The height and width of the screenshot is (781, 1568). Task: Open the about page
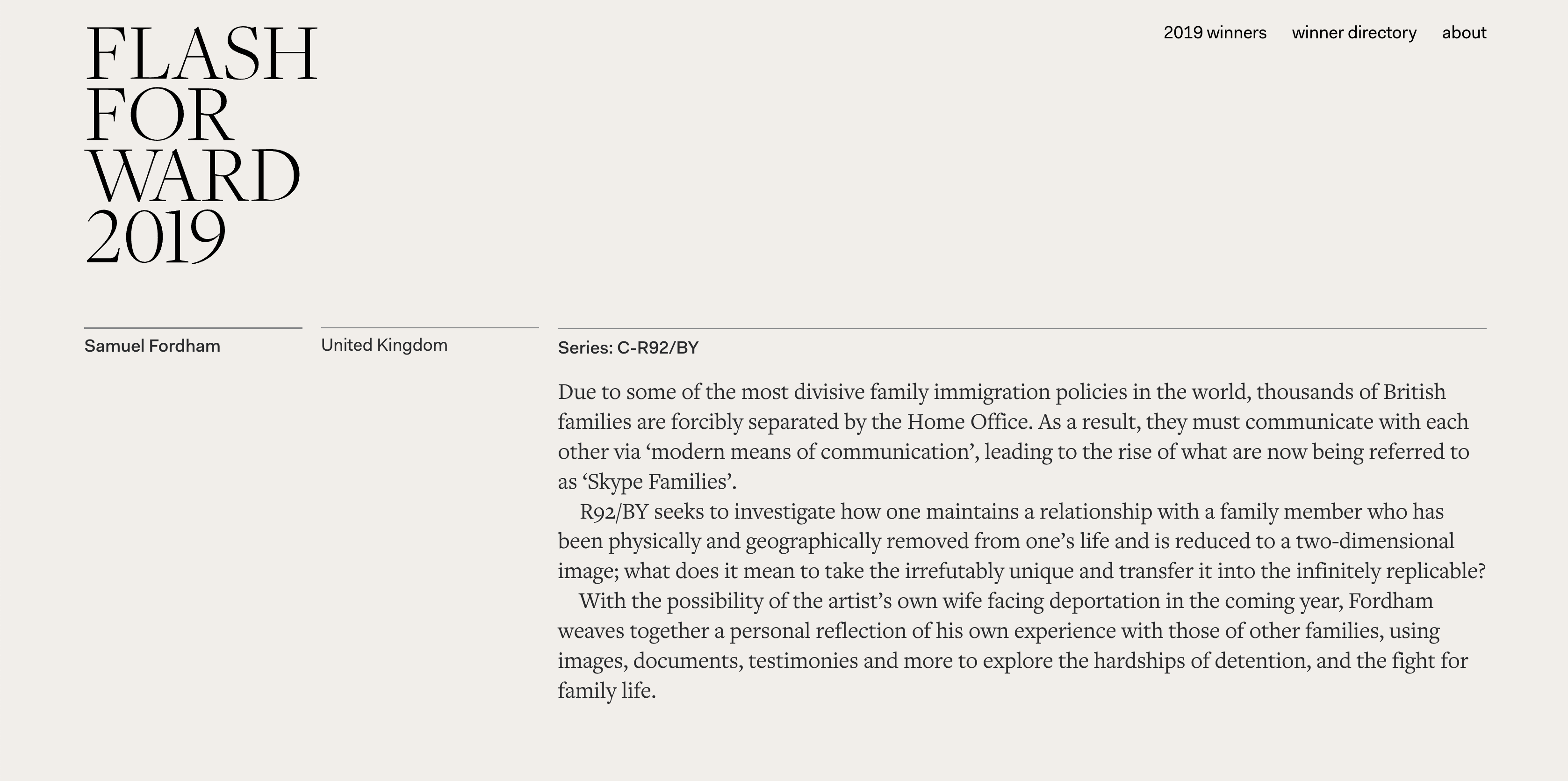coord(1463,33)
